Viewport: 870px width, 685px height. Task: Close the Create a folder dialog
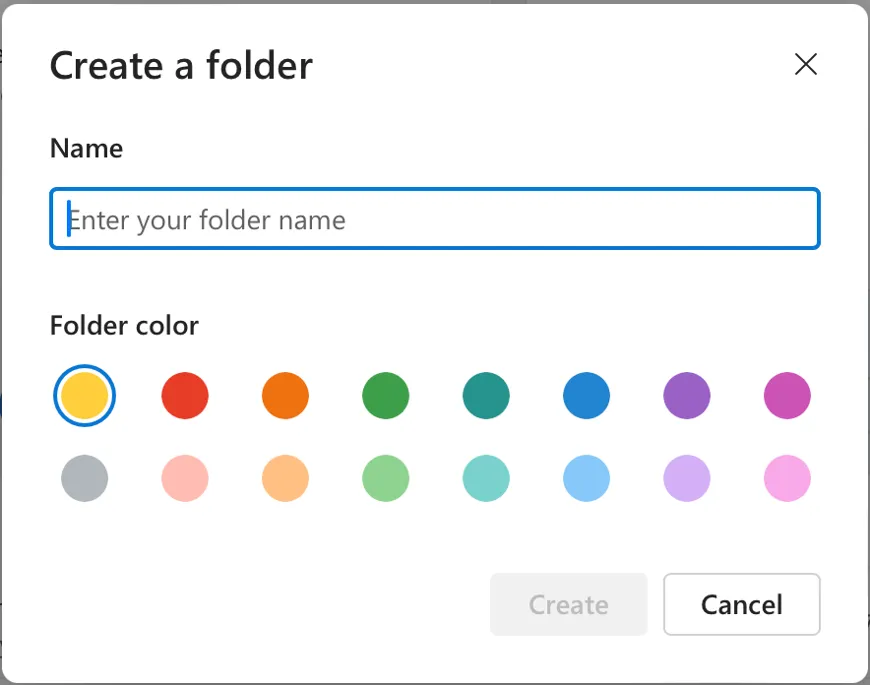click(805, 65)
